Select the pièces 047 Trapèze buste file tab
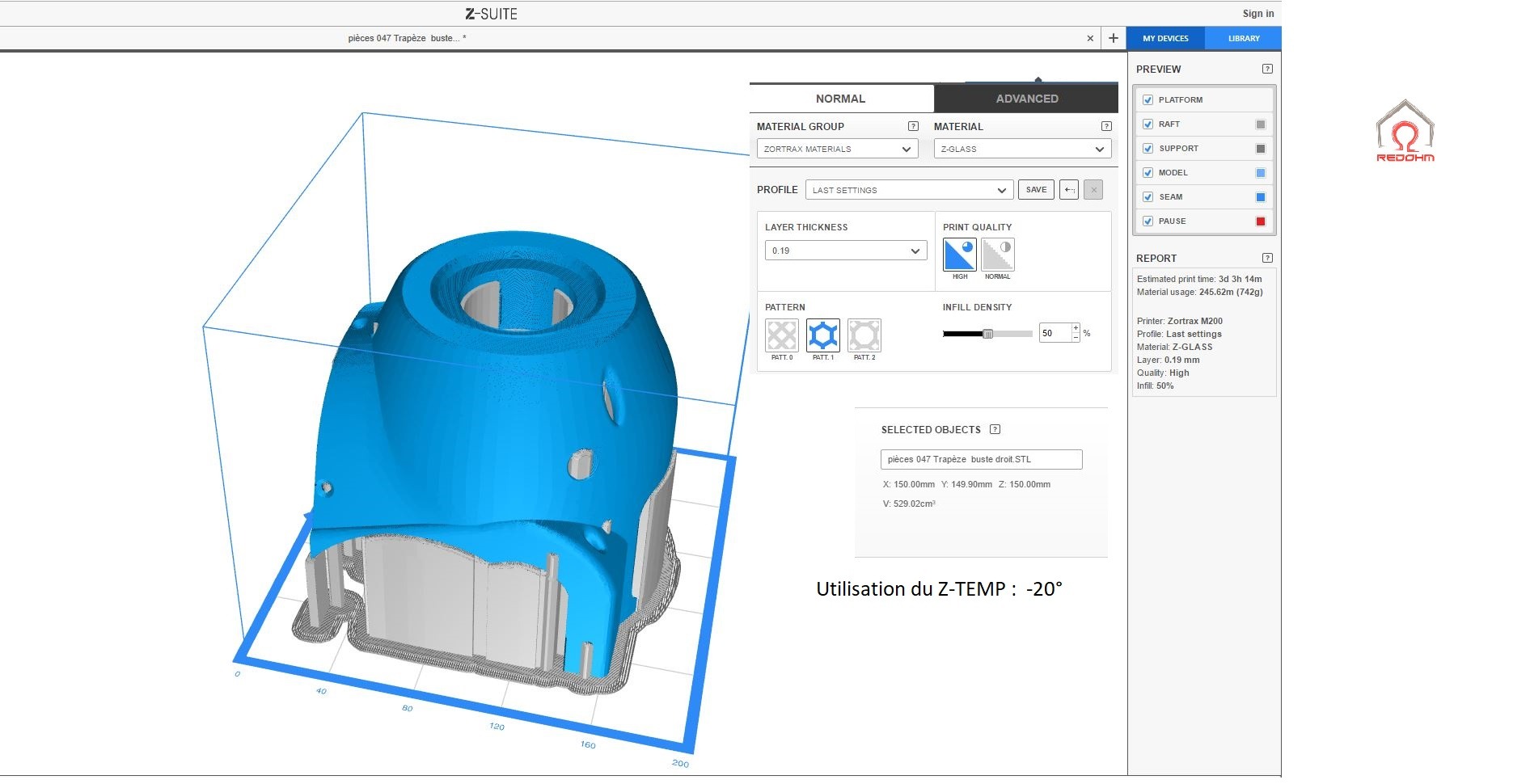 [x=408, y=38]
